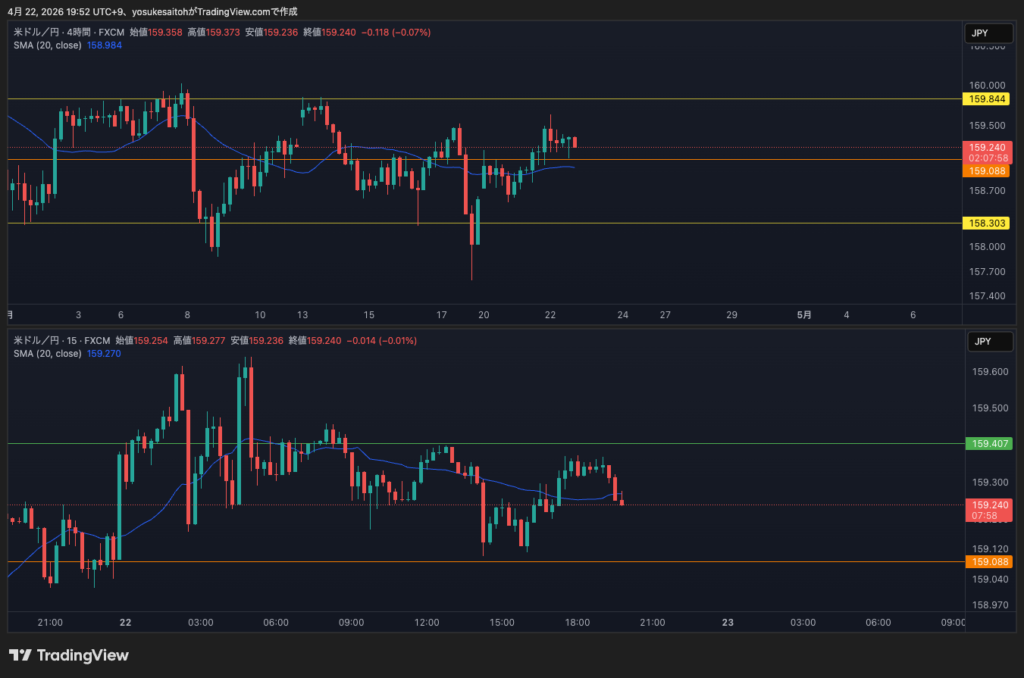Click the 5月 date marker on upper time axis

point(805,314)
